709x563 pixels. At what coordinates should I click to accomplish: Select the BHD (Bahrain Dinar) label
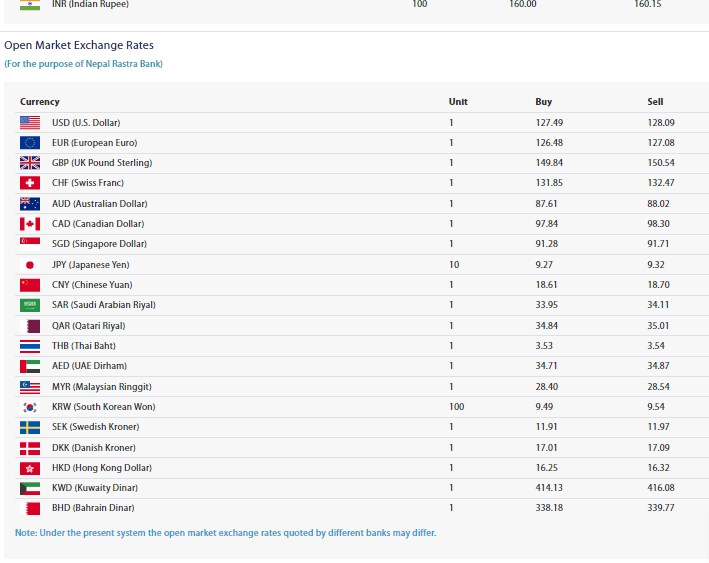pyautogui.click(x=94, y=508)
